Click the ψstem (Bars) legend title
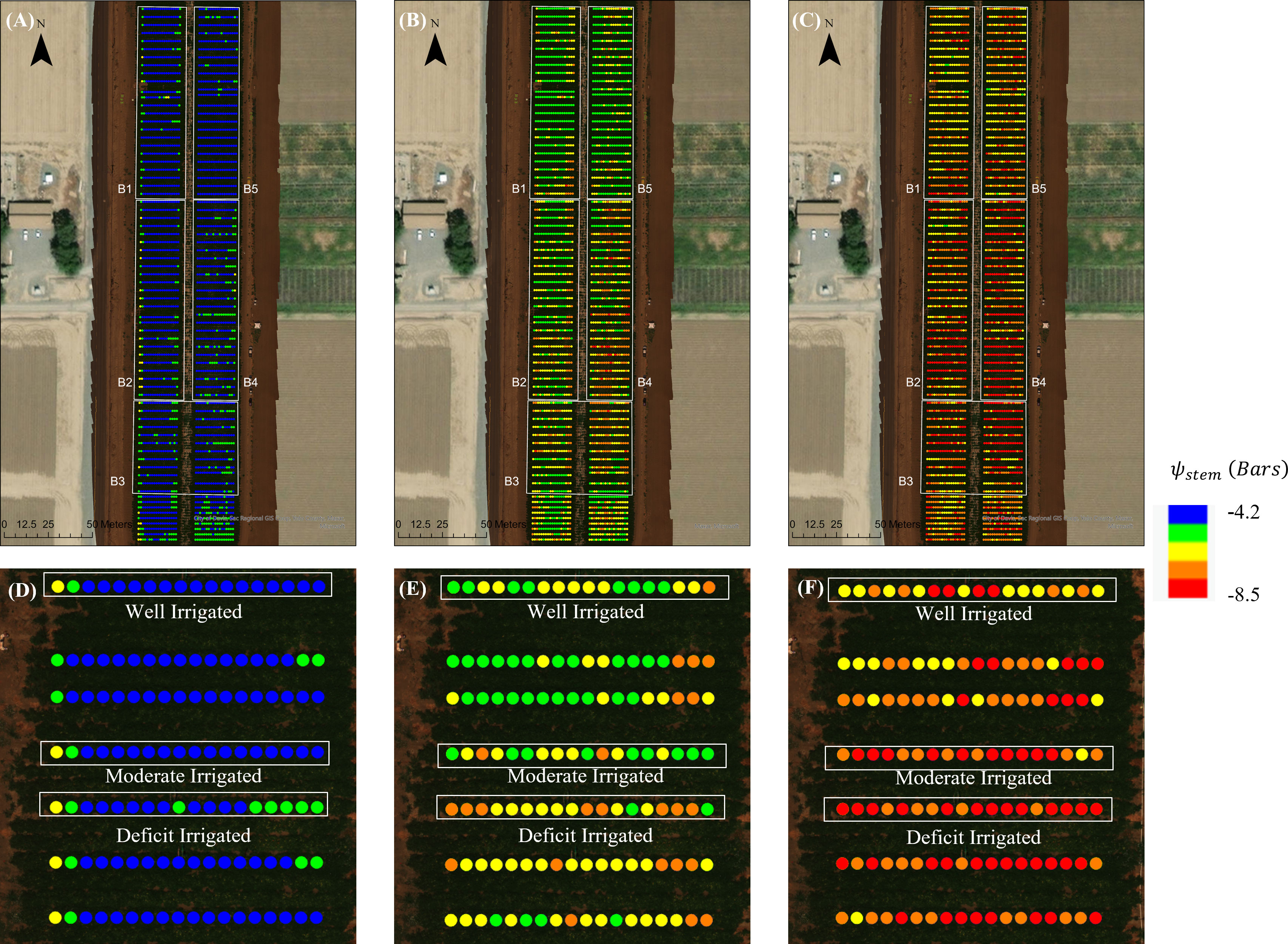1288x944 pixels. [x=1229, y=470]
